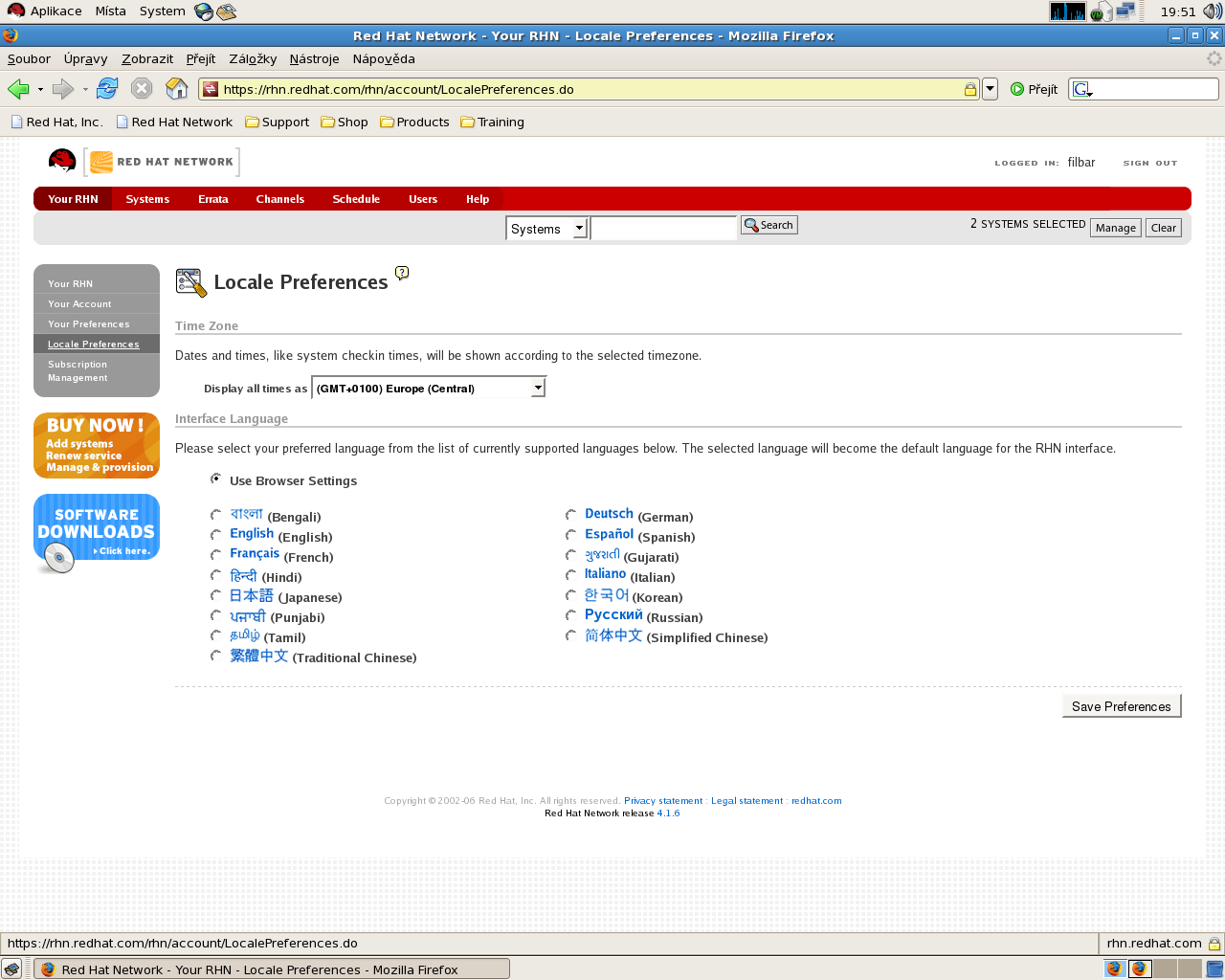
Task: Reload the page with the refresh icon
Action: click(107, 89)
